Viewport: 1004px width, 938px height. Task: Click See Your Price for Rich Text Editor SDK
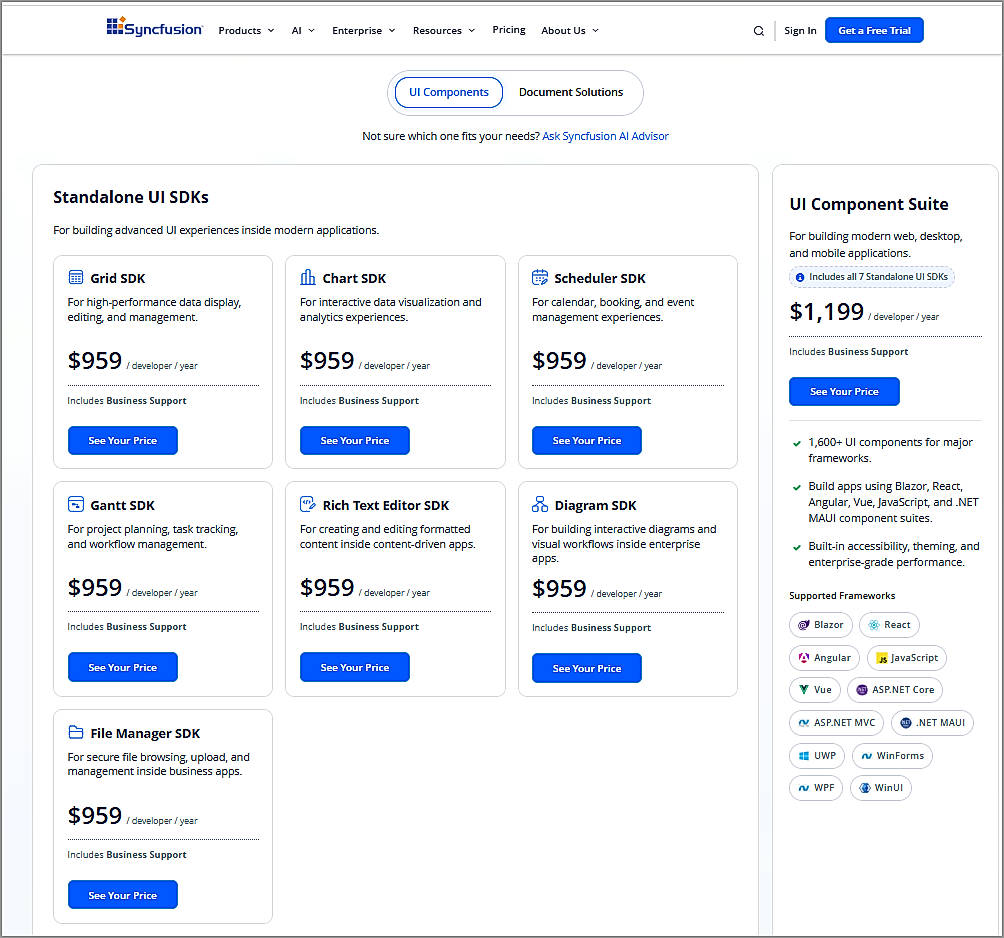355,667
